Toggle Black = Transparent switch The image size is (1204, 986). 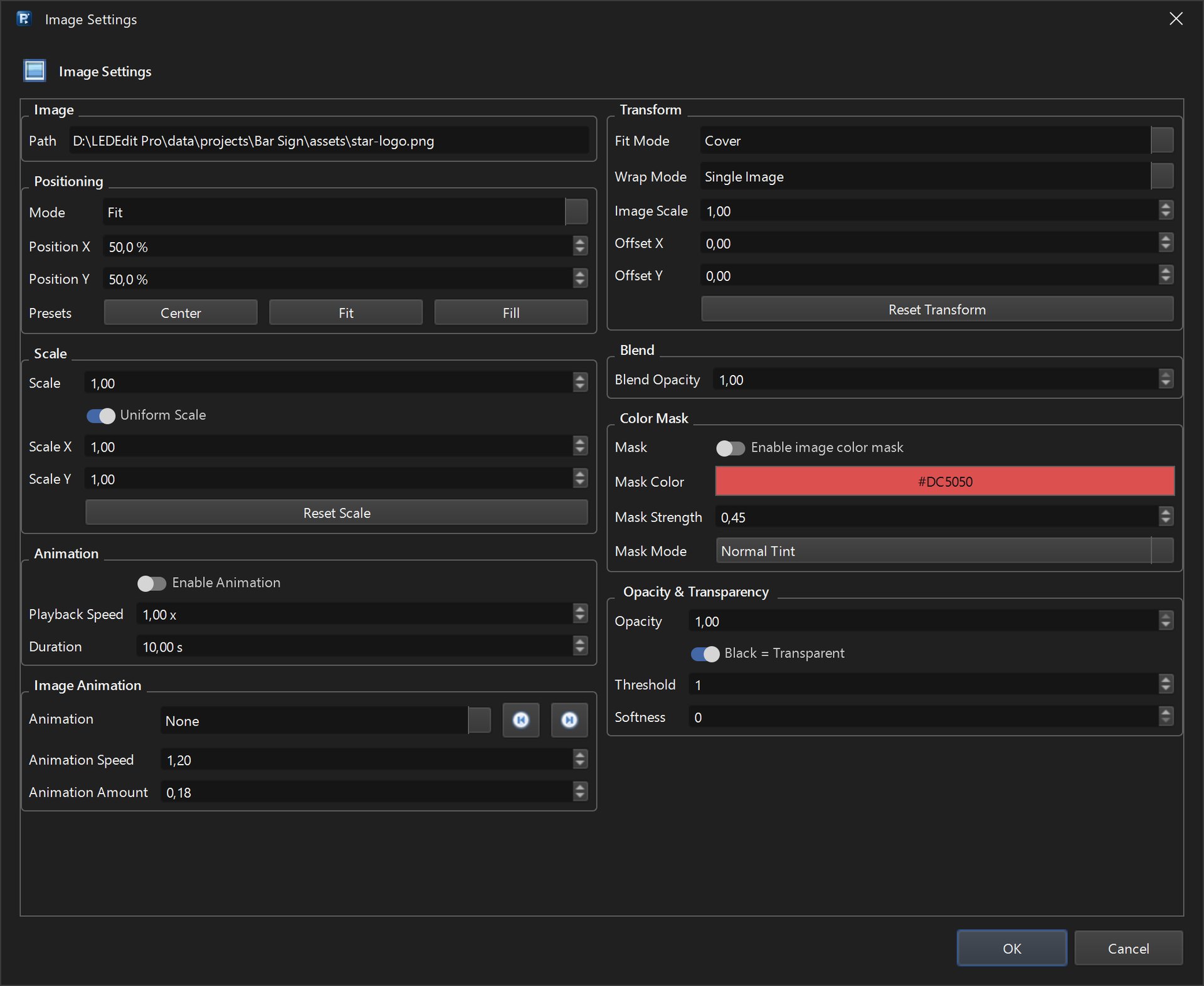(705, 654)
